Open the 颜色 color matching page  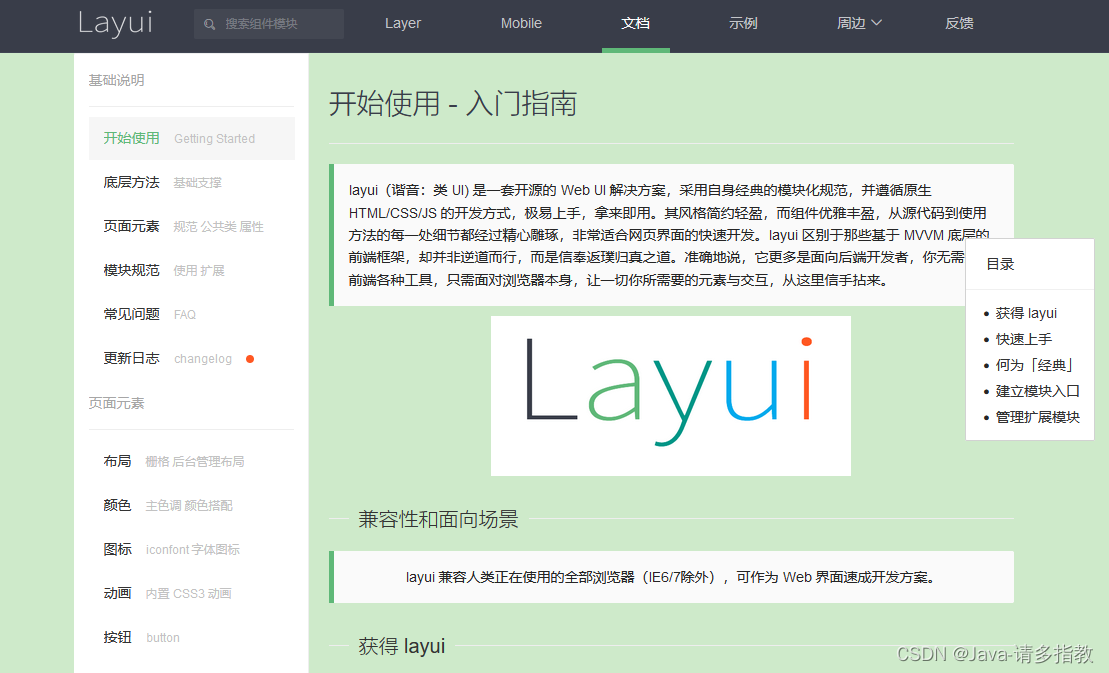tap(117, 505)
